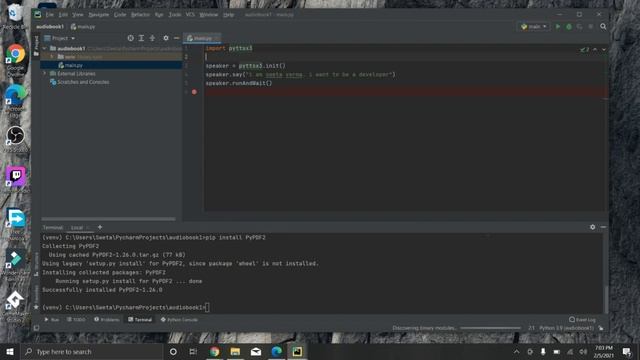Collapse the audiobook1 root folder
Image resolution: width=640 pixels, height=360 pixels.
click(x=44, y=48)
